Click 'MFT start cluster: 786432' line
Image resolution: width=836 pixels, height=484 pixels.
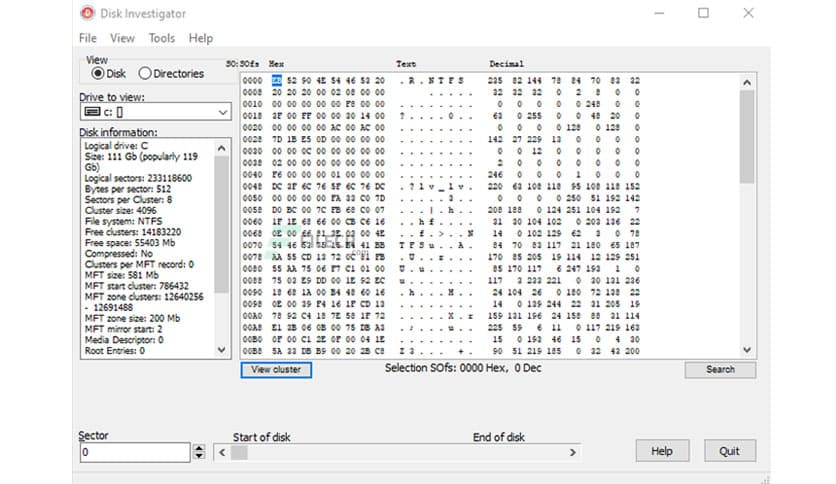point(136,286)
